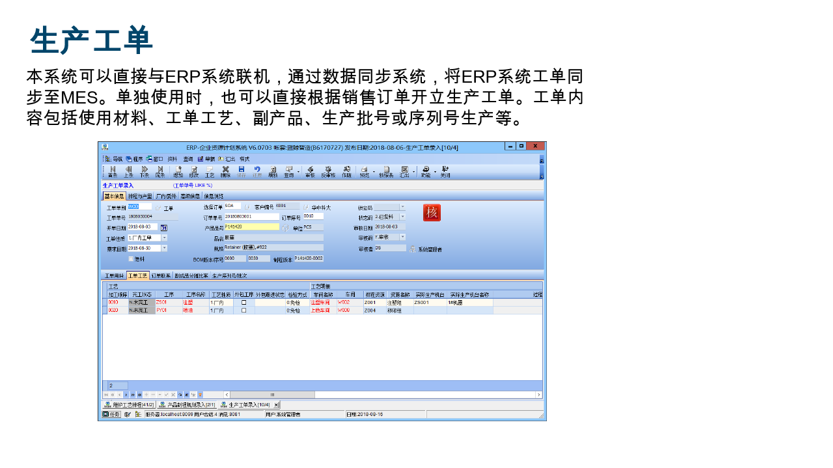
Task: Click the 预览 print preview toolbar icon
Action: click(366, 171)
